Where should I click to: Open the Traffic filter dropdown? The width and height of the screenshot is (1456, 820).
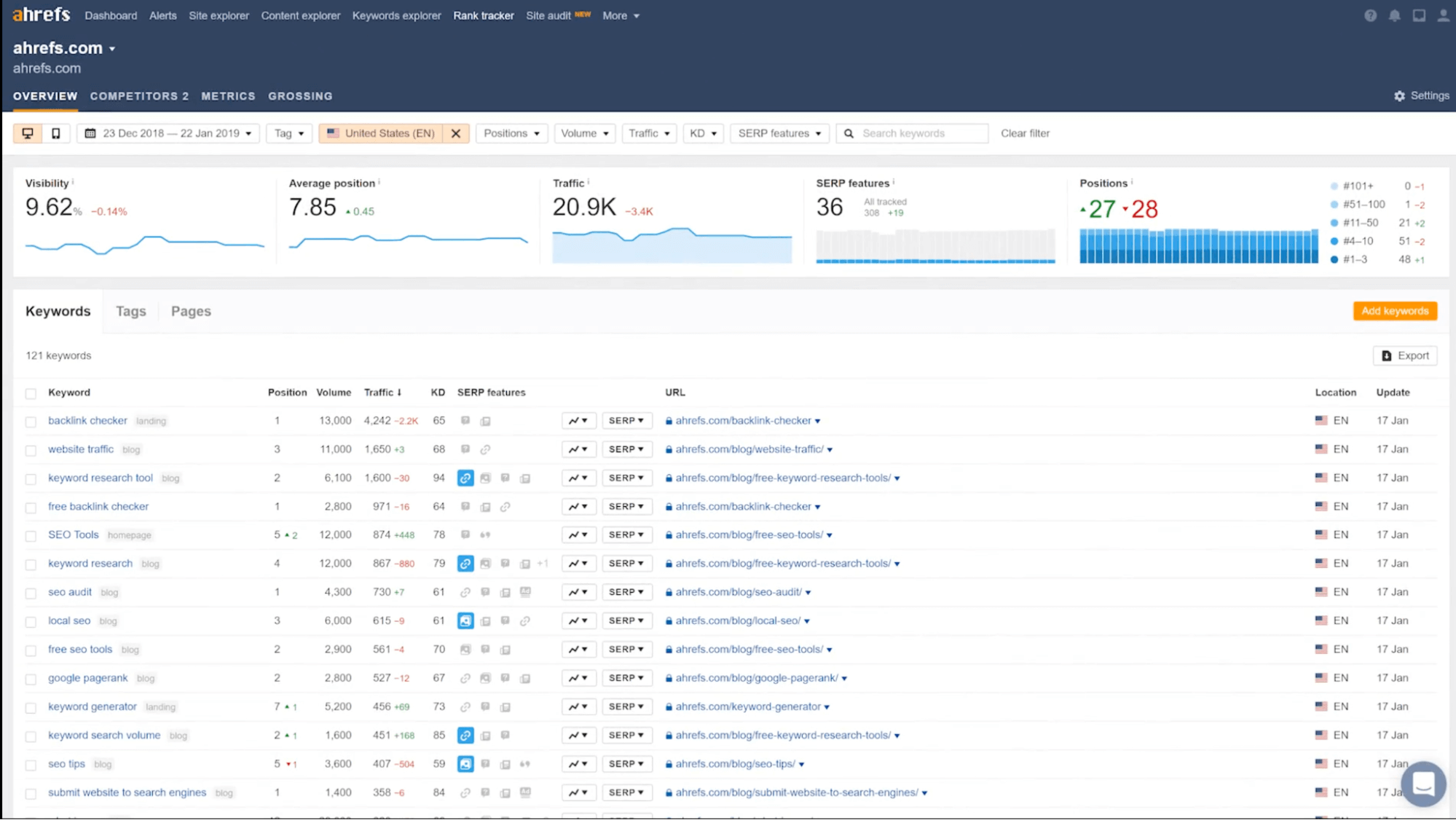(649, 133)
